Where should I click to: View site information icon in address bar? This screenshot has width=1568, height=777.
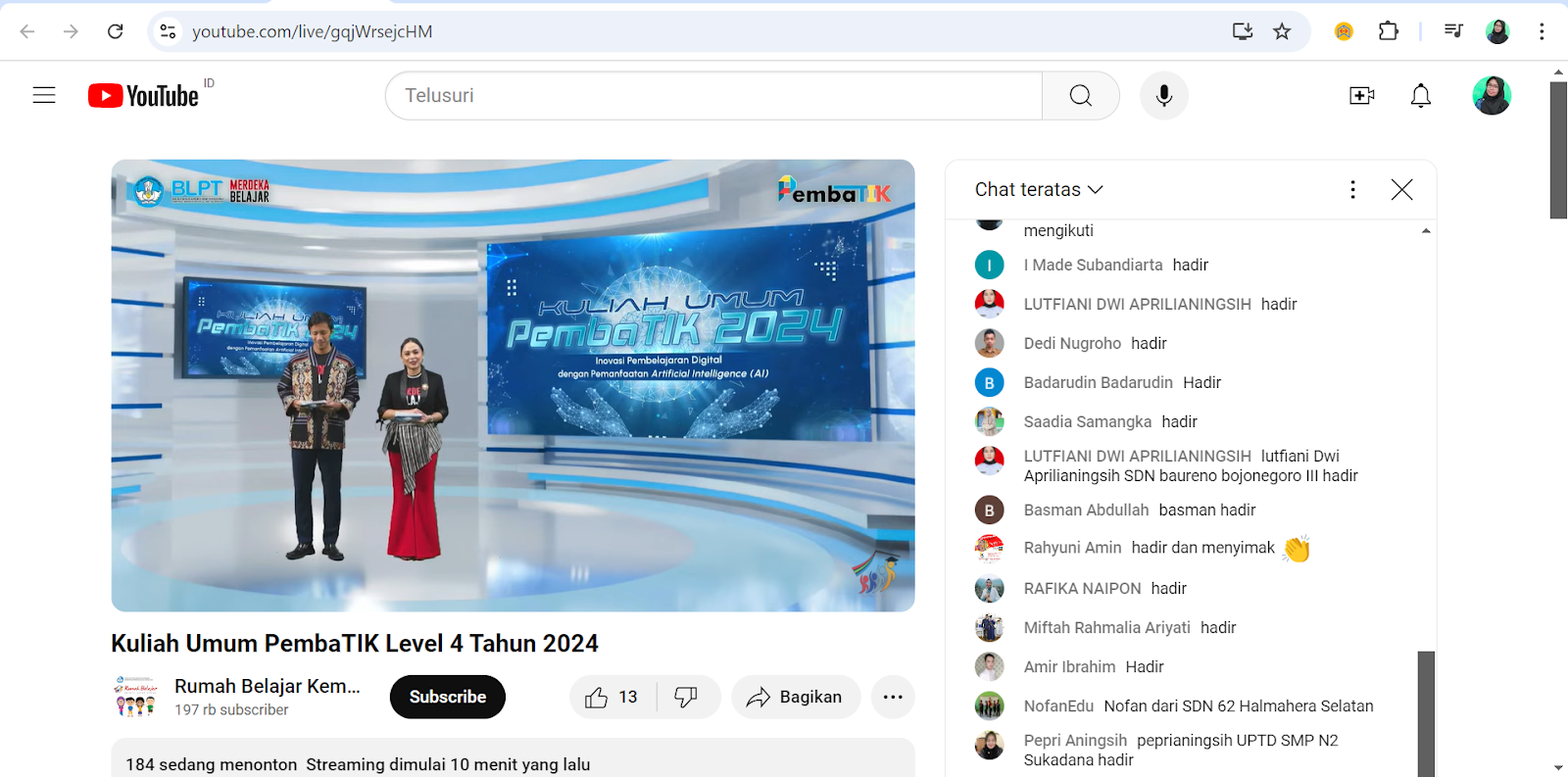pos(168,31)
